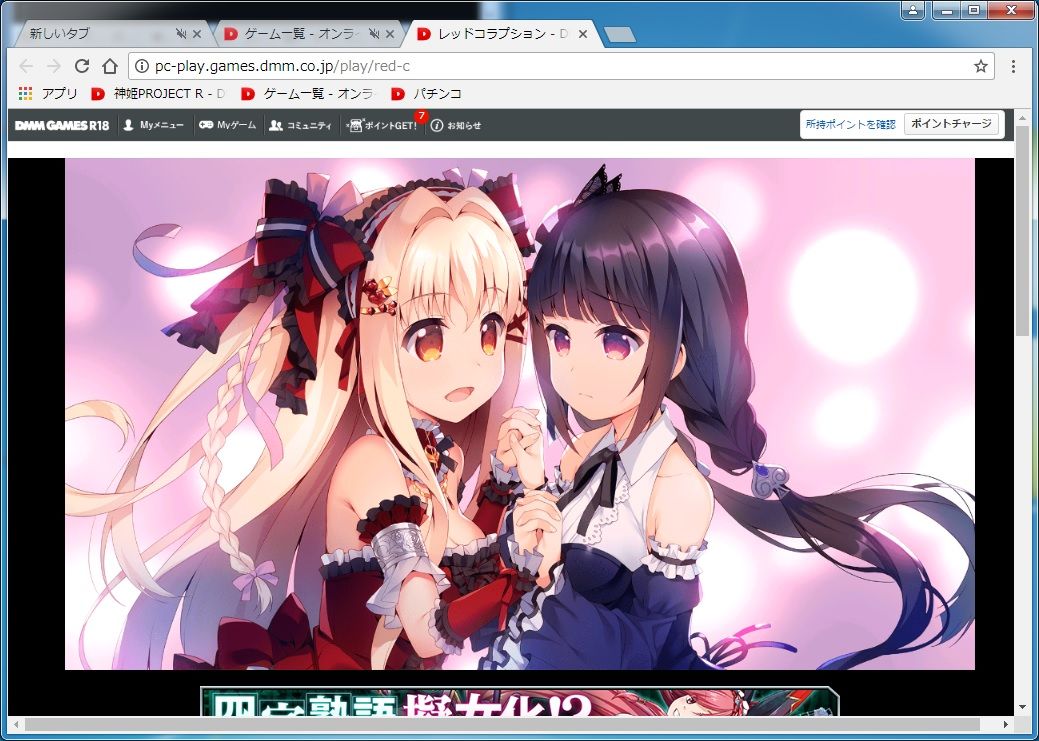This screenshot has height=741, width=1039.
Task: Open the Myメニュー menu
Action: point(153,125)
